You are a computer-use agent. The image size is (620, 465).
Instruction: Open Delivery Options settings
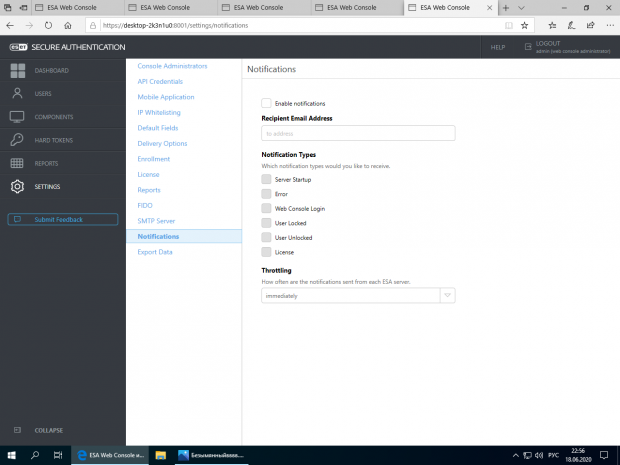click(162, 143)
